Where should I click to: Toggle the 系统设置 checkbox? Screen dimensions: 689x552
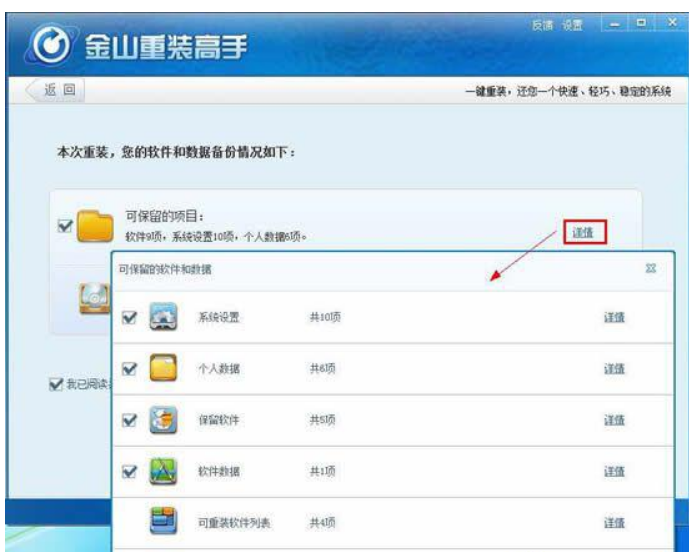(x=128, y=318)
